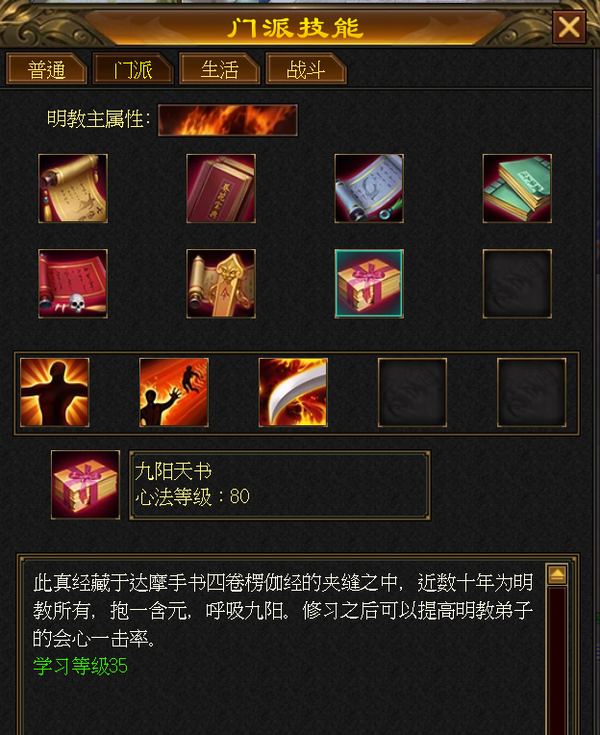The width and height of the screenshot is (600, 735).
Task: Select the green stacked books skill icon
Action: coord(517,188)
